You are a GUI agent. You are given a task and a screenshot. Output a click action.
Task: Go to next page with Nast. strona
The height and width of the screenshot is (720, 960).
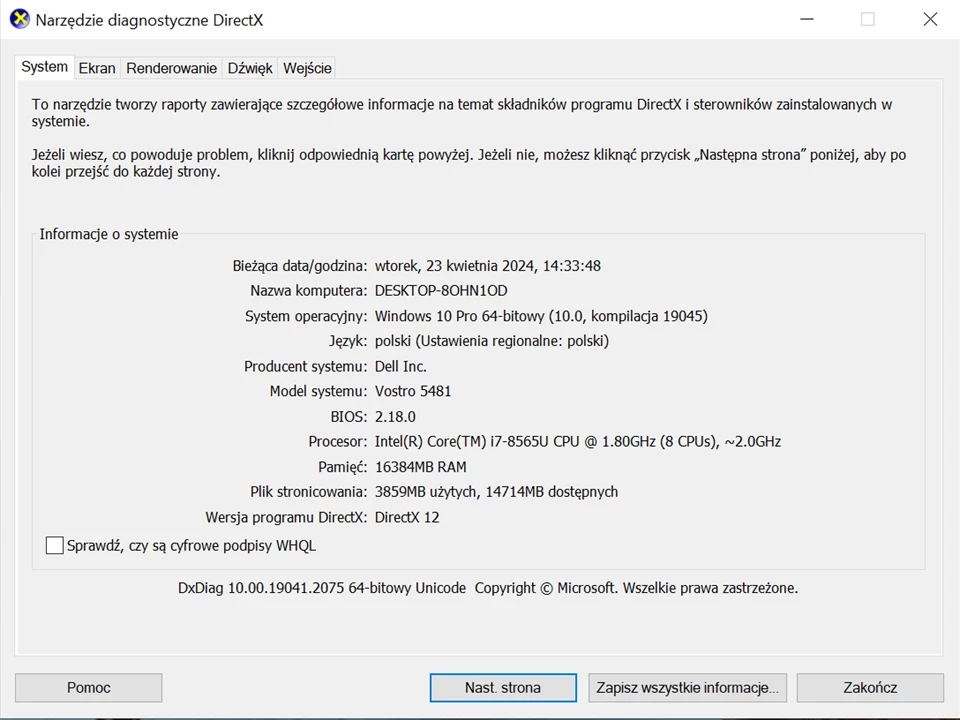pos(503,688)
